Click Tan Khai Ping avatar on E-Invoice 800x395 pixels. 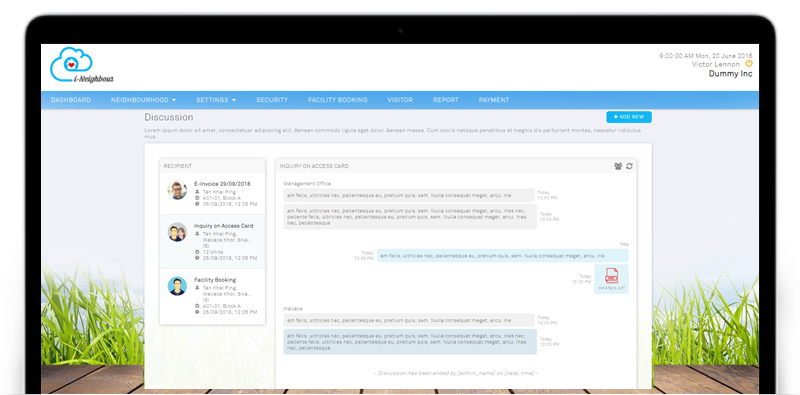[177, 190]
